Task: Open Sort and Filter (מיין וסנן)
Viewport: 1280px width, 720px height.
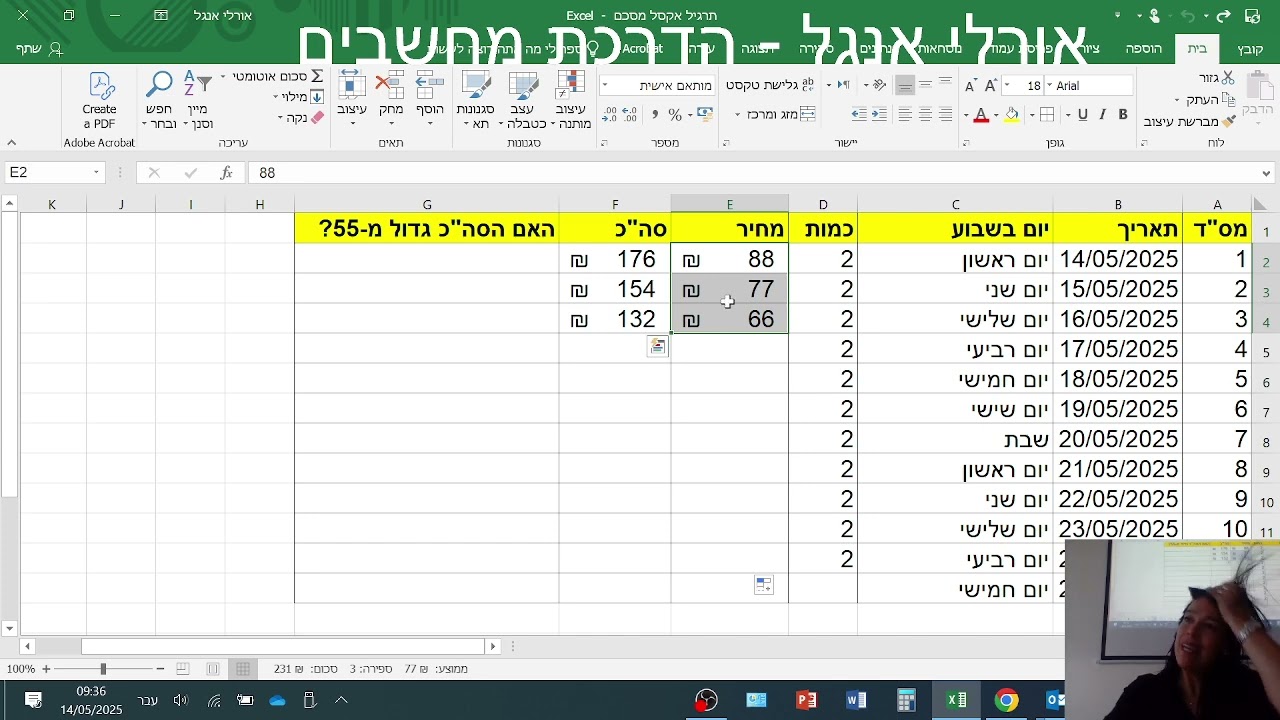Action: [x=198, y=99]
